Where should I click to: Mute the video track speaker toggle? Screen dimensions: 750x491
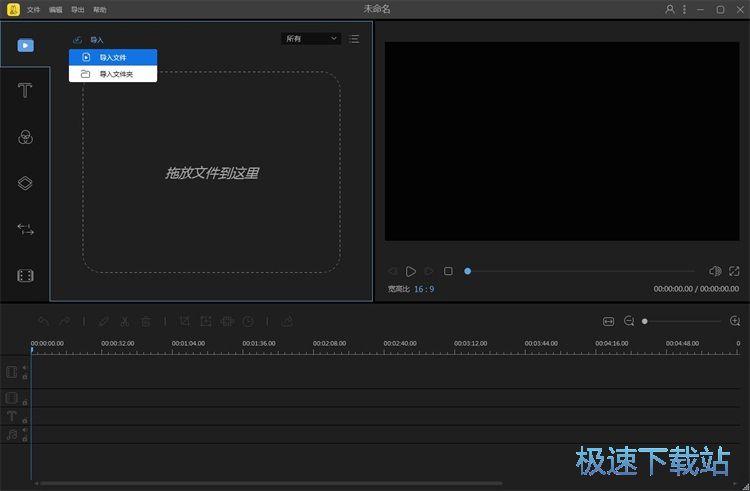point(25,368)
